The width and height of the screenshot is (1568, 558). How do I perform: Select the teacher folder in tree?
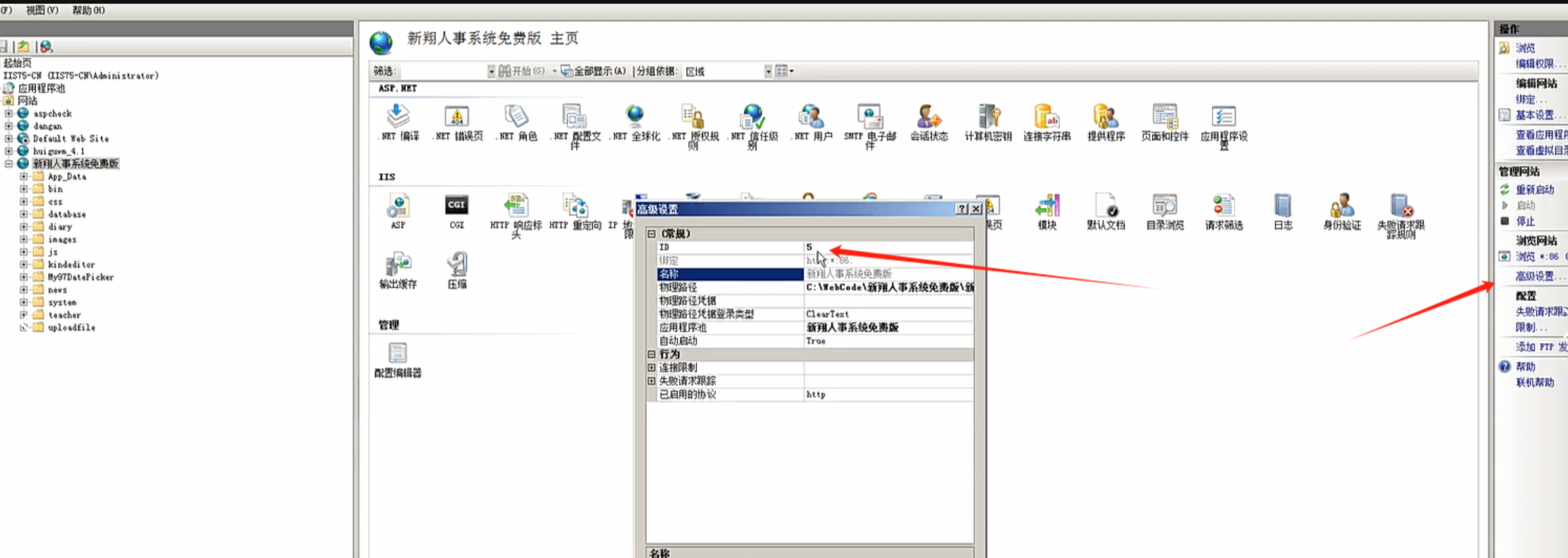point(64,315)
